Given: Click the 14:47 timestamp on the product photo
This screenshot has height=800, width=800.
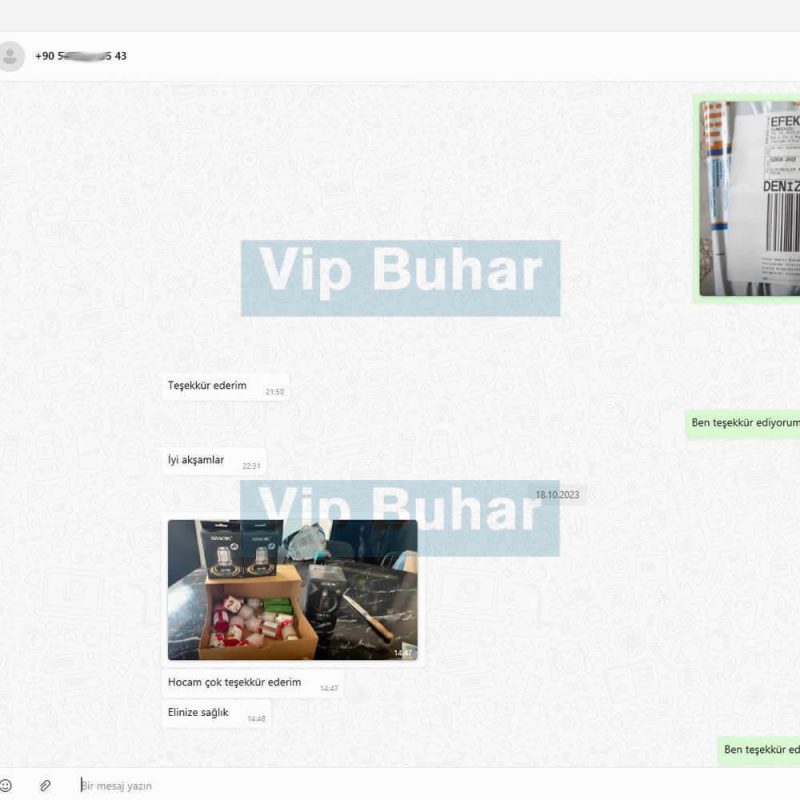Looking at the screenshot, I should [x=403, y=653].
